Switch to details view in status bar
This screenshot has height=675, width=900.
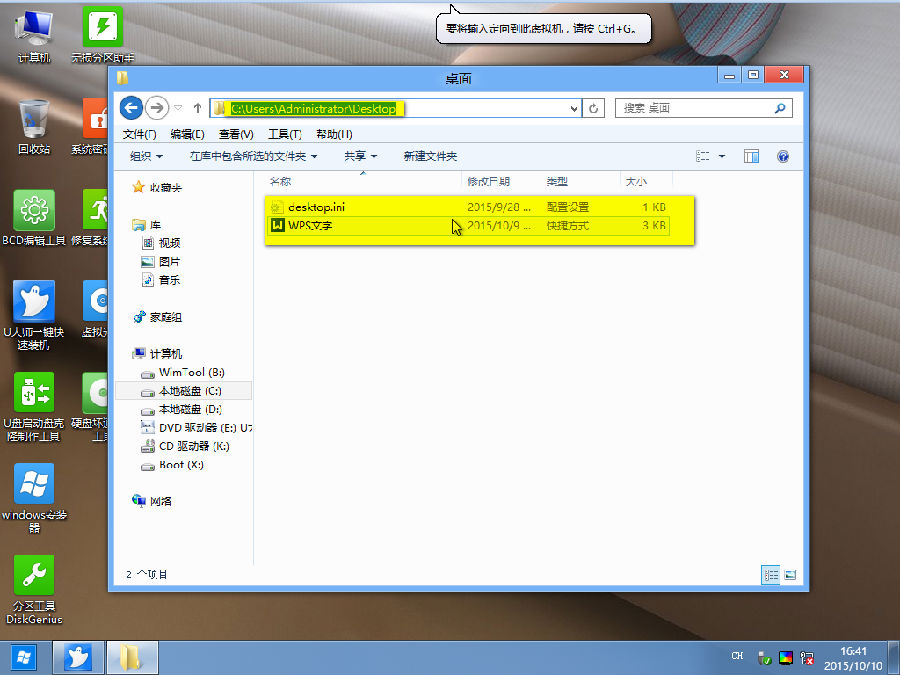click(x=771, y=574)
